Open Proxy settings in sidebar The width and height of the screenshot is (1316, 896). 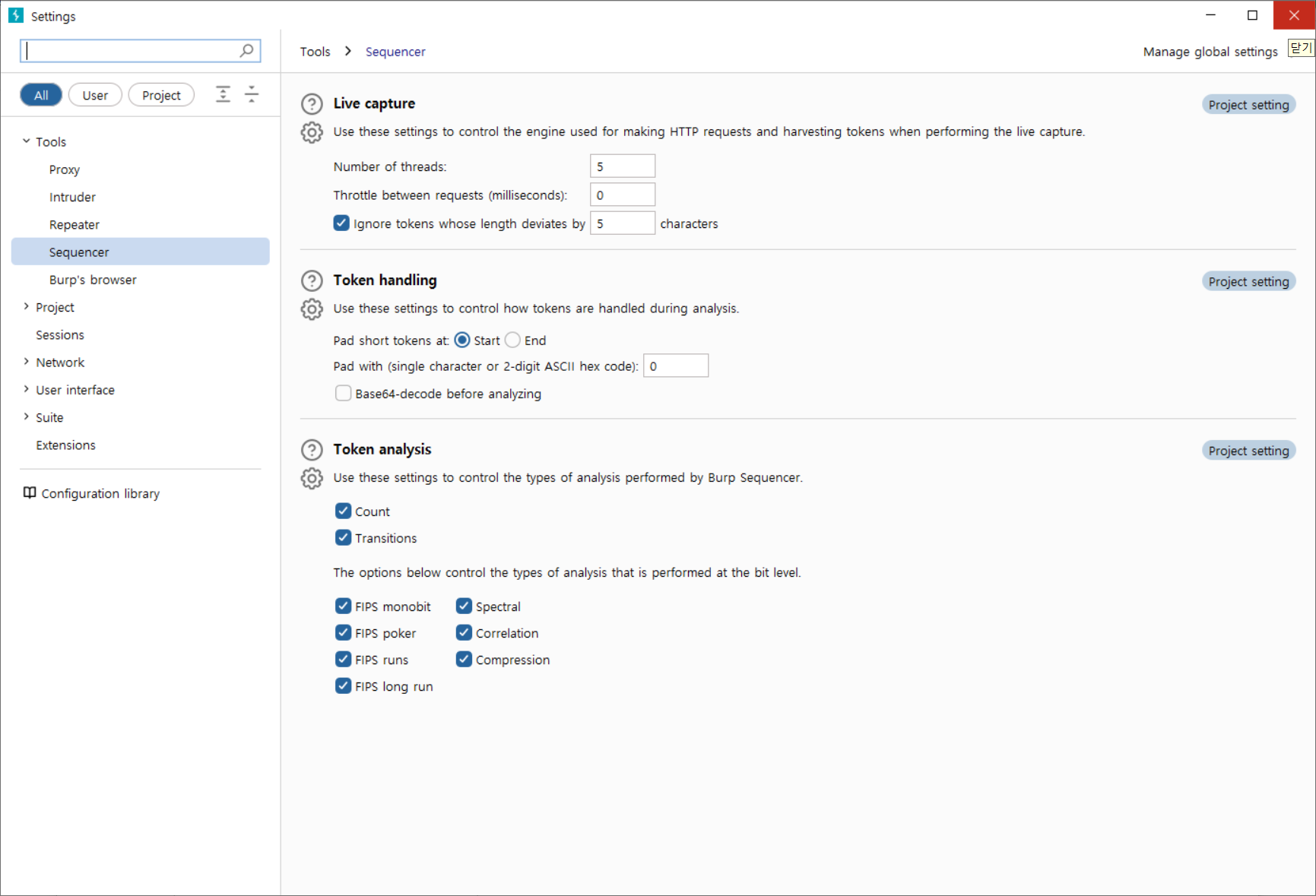(65, 169)
